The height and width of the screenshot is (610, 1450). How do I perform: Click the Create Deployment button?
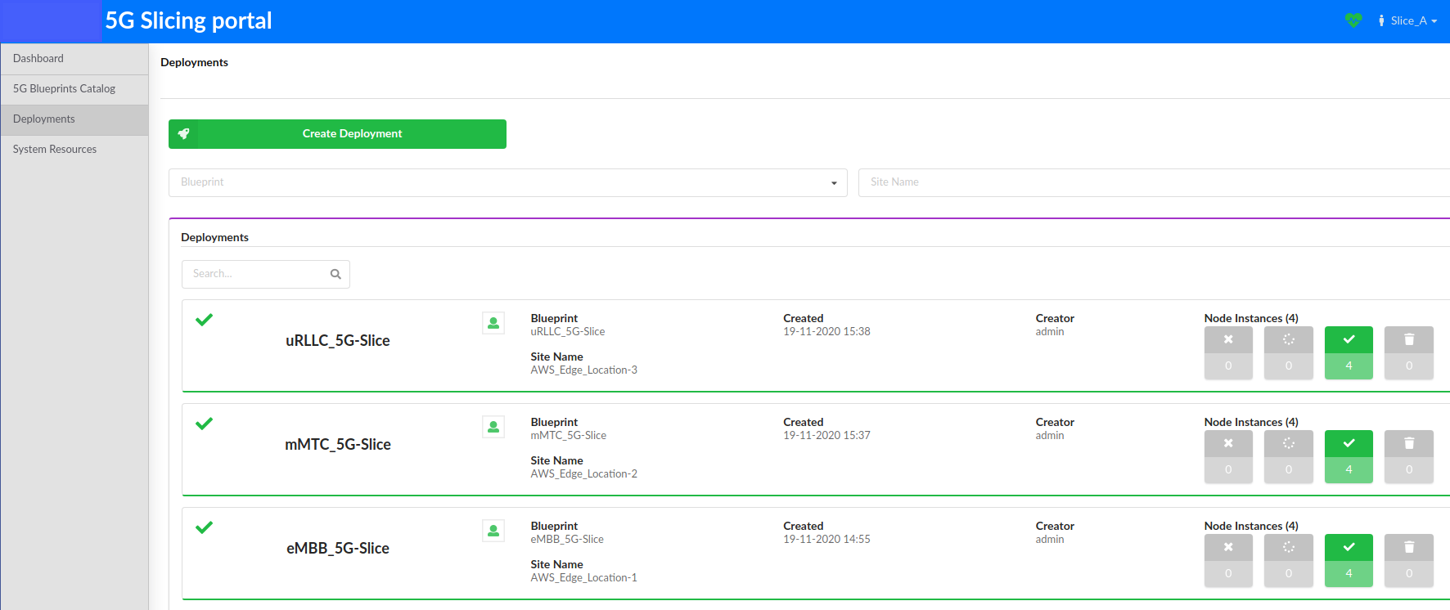click(x=337, y=134)
